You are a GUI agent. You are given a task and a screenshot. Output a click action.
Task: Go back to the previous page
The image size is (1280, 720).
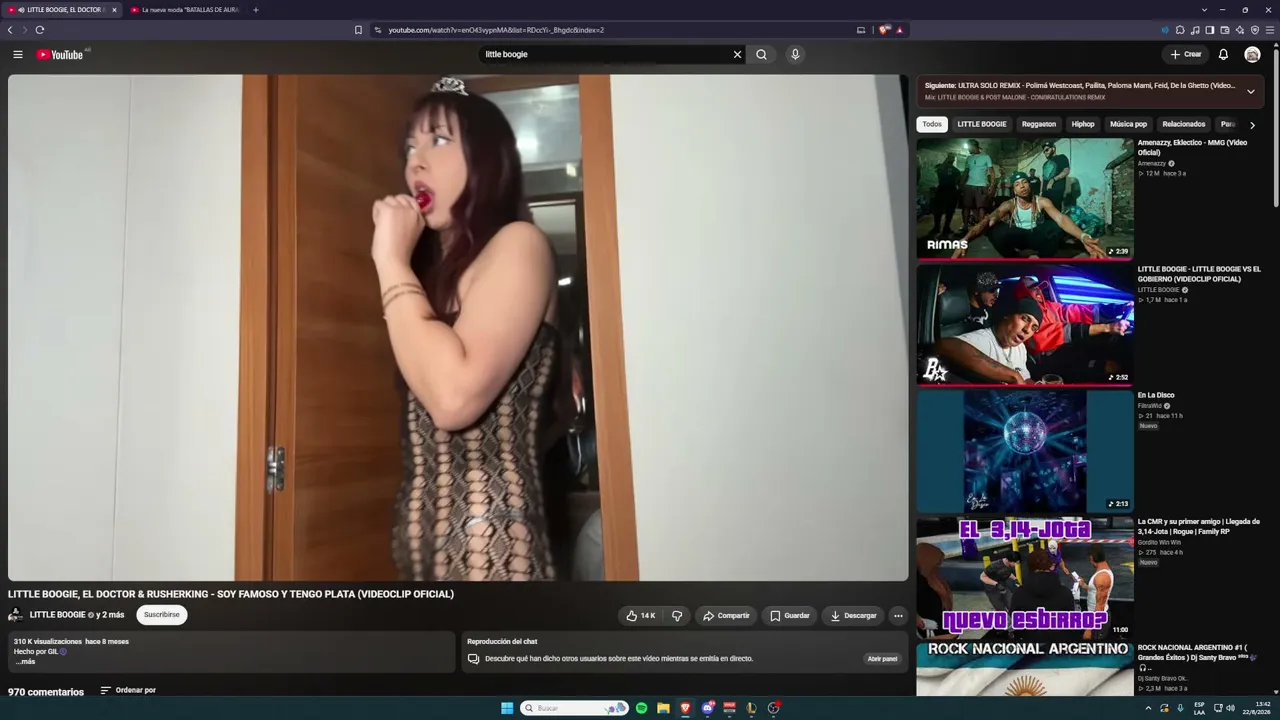tap(10, 30)
